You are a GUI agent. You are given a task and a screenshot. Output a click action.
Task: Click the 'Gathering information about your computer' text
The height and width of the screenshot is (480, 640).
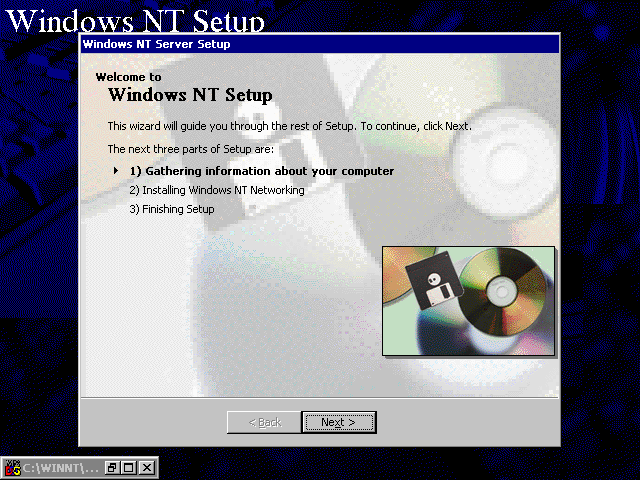[x=262, y=171]
